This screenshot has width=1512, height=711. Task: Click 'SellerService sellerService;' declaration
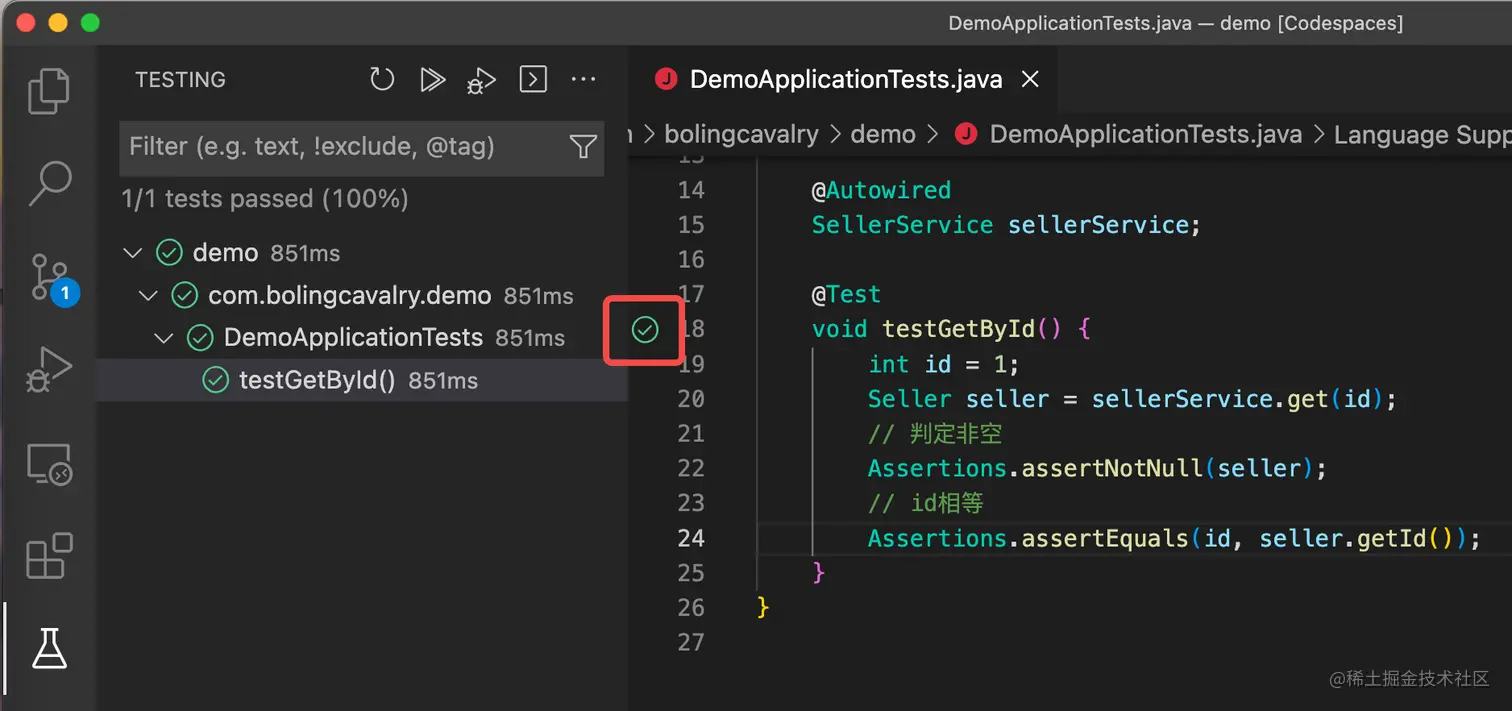pos(1006,225)
